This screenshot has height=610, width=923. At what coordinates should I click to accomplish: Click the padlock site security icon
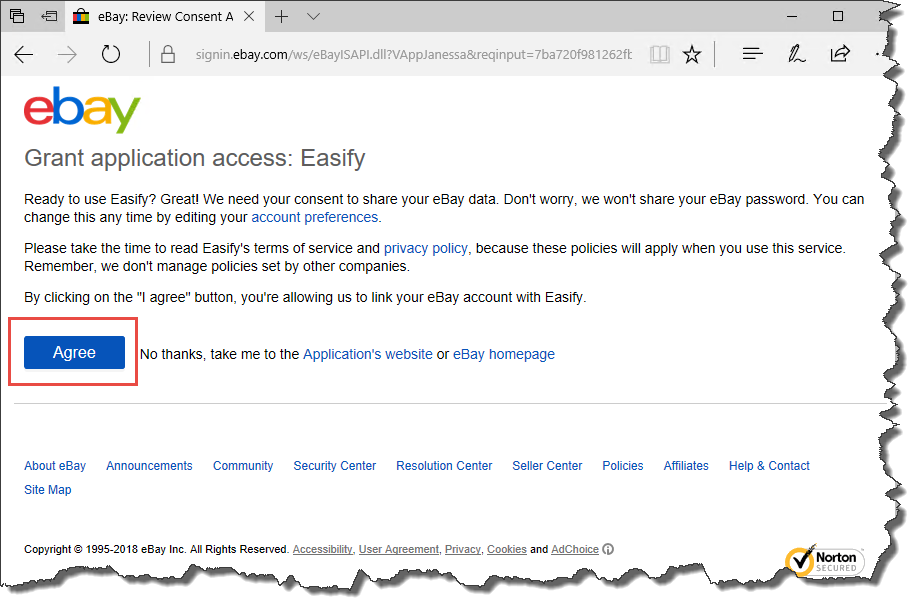168,54
